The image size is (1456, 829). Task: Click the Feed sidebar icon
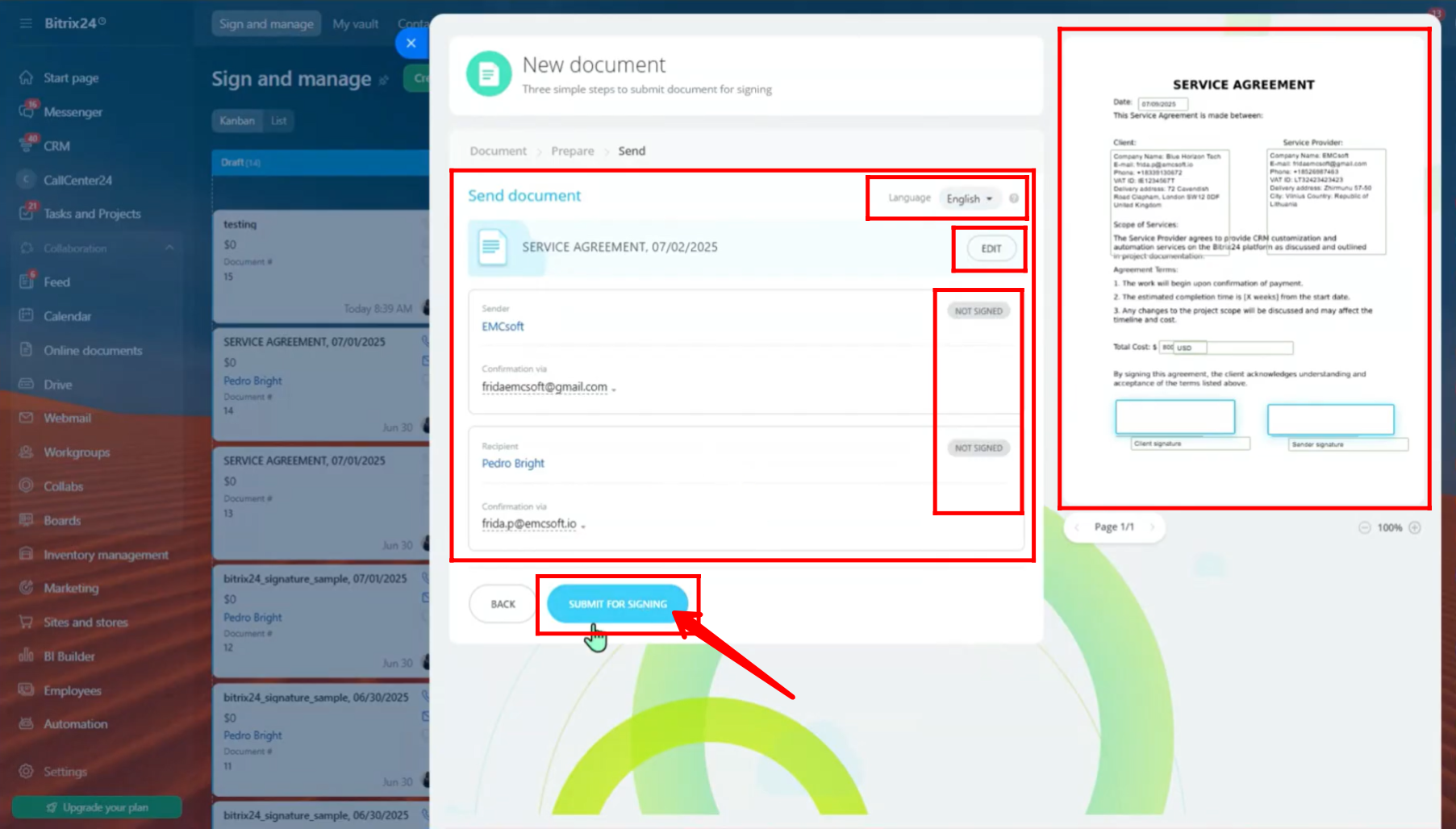tap(26, 281)
